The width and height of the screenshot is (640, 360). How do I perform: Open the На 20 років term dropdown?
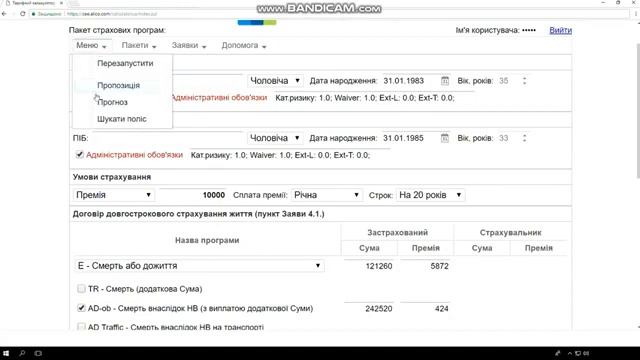click(x=430, y=195)
